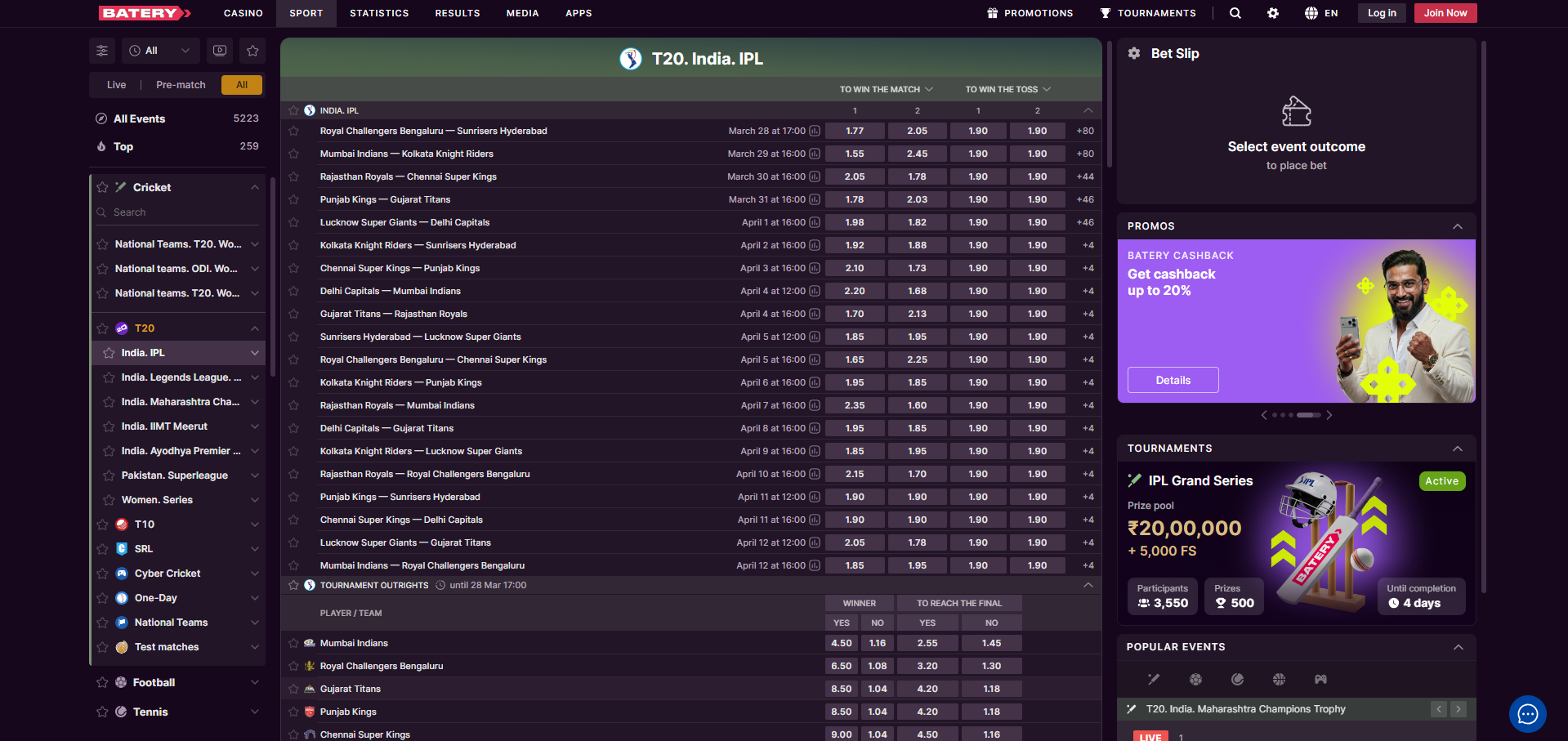
Task: Open favorites star icon in sidebar toolbar
Action: click(x=252, y=51)
